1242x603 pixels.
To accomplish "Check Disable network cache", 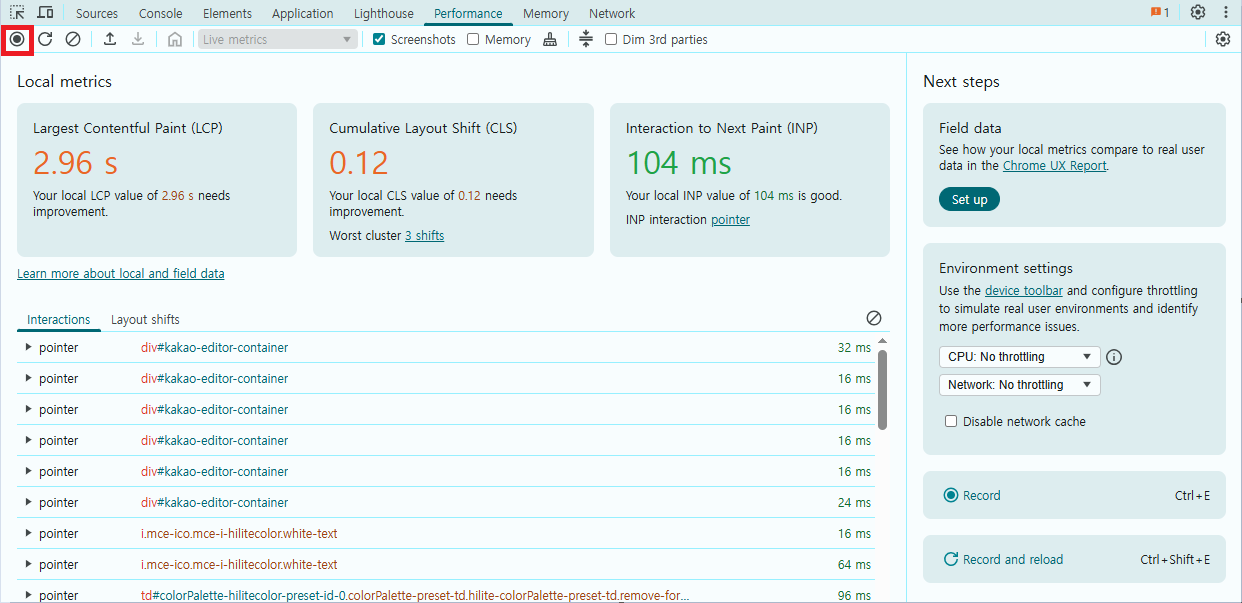I will click(951, 421).
